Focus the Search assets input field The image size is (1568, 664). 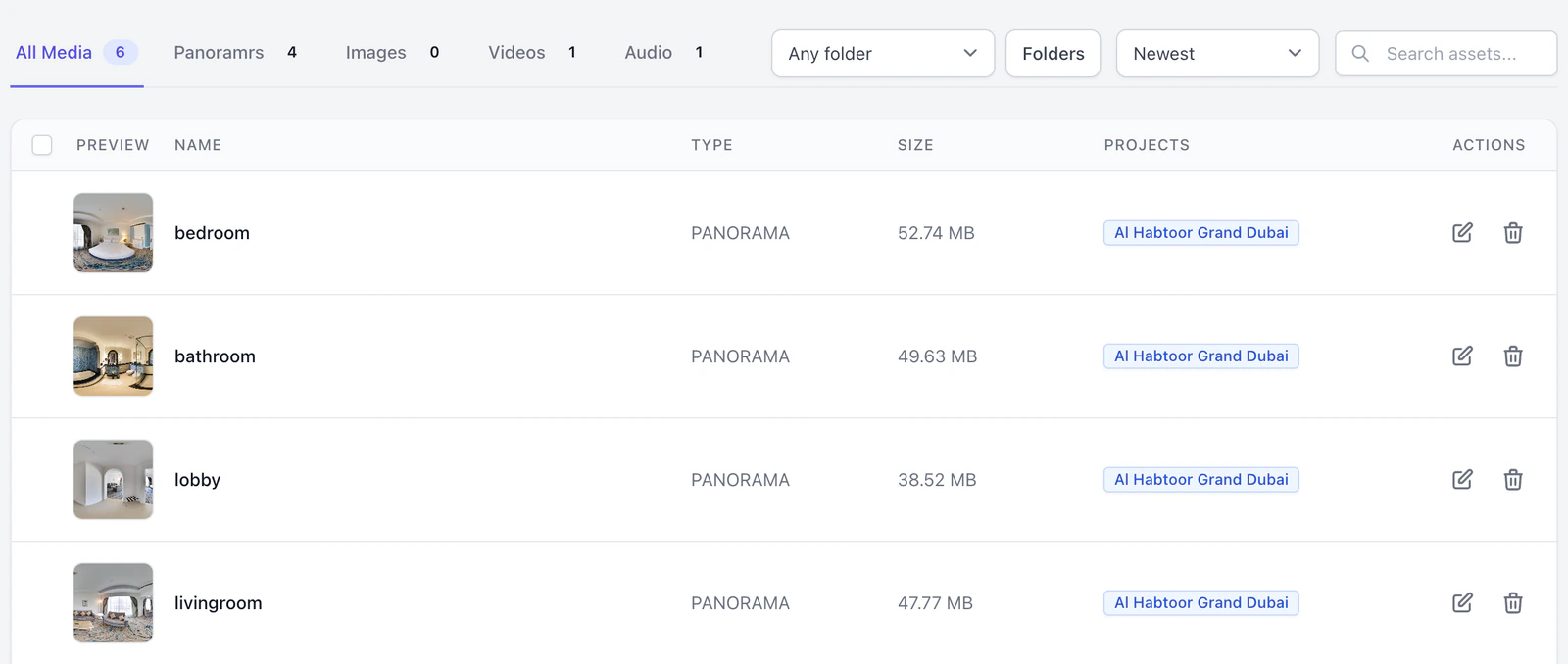pos(1446,53)
